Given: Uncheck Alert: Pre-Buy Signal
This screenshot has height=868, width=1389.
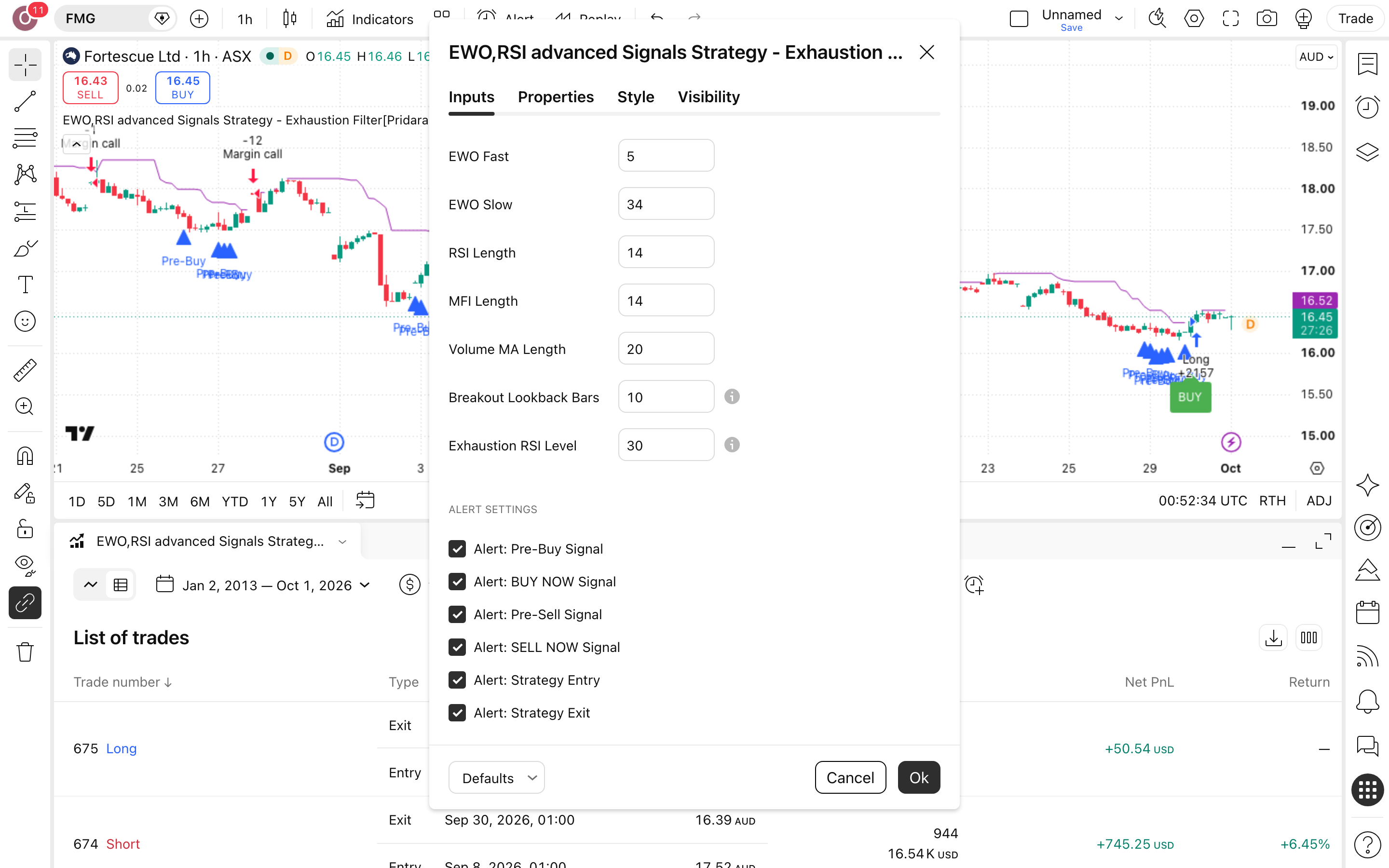Looking at the screenshot, I should point(457,549).
